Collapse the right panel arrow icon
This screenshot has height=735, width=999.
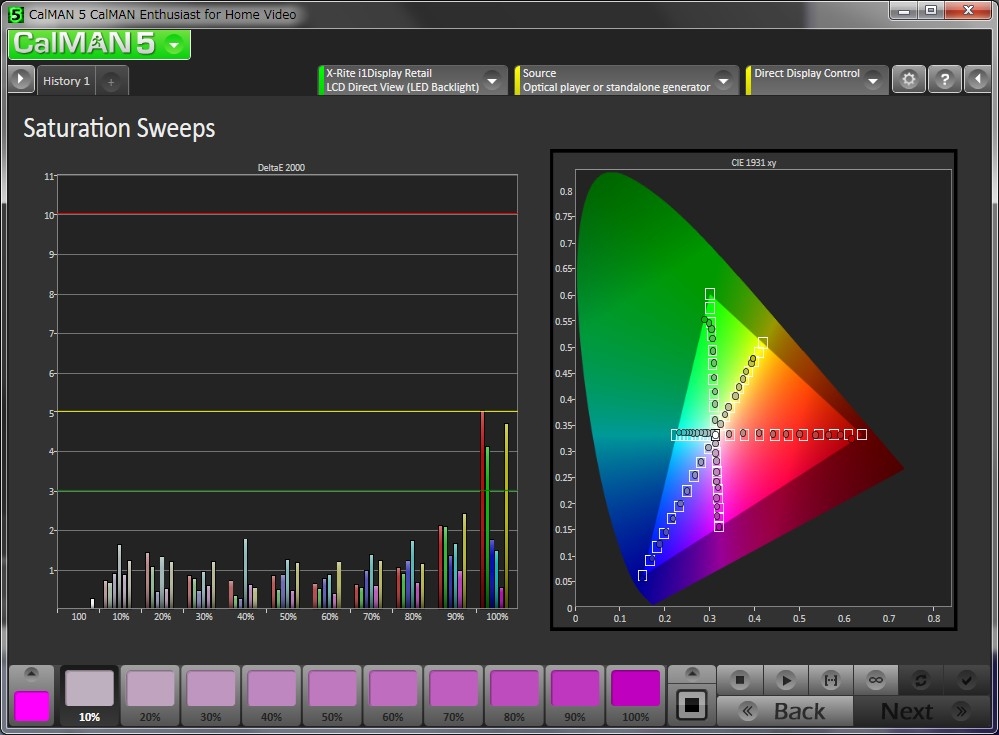979,81
